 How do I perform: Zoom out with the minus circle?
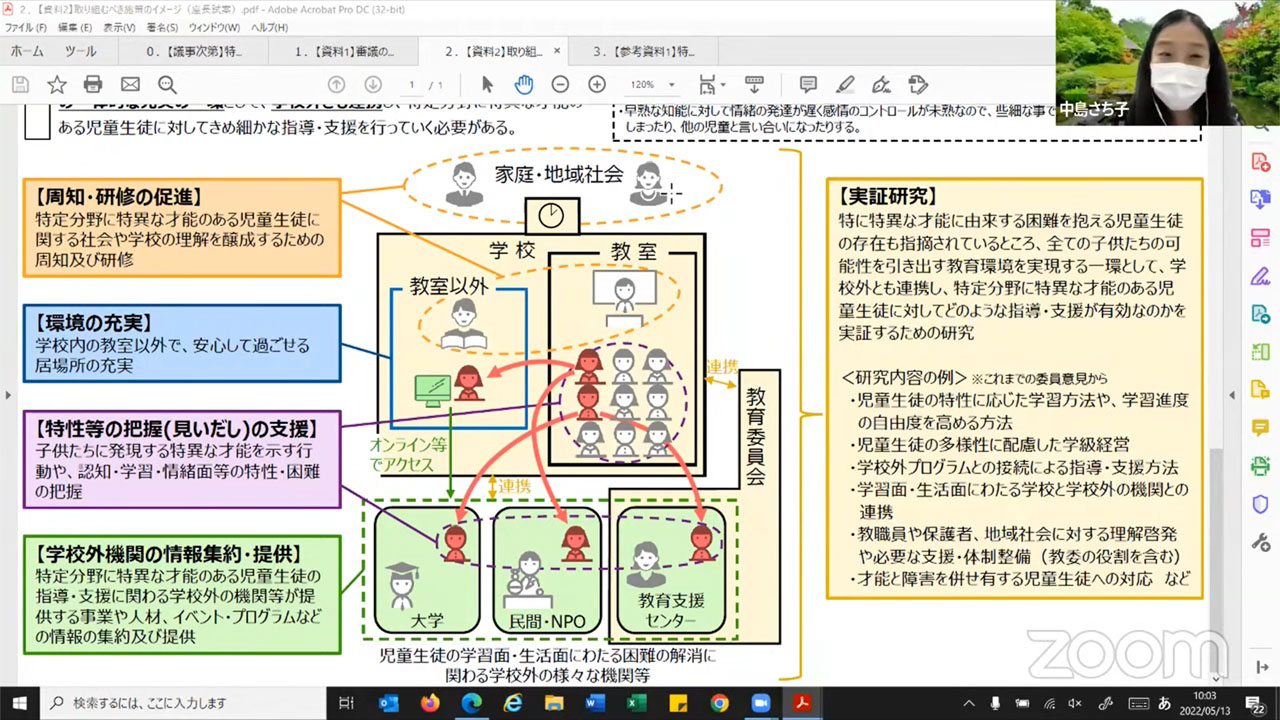coord(560,85)
